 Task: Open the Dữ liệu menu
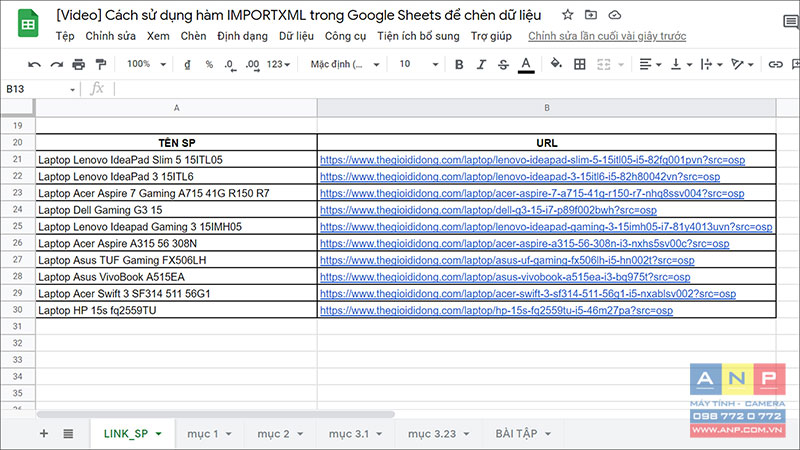296,36
